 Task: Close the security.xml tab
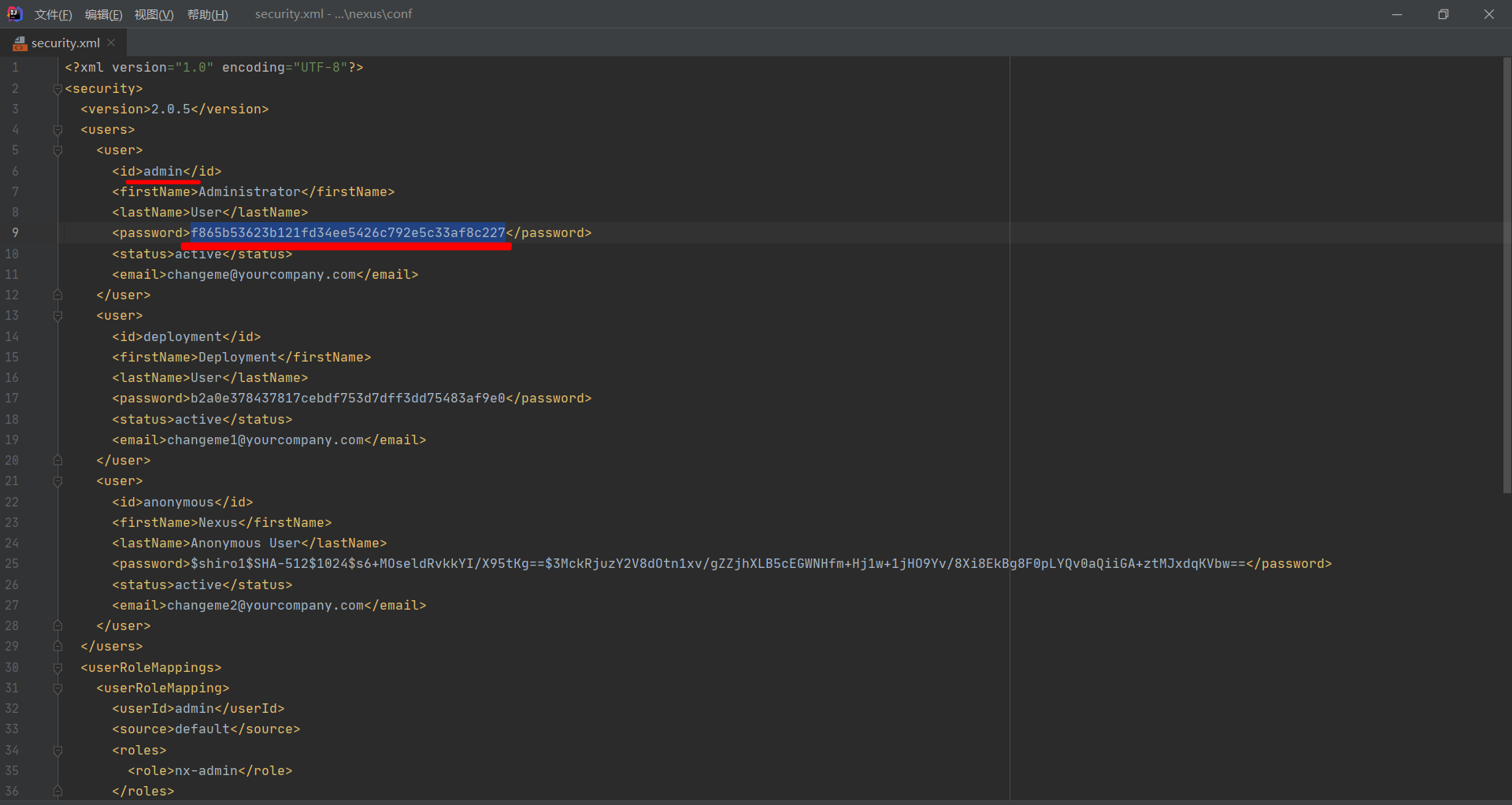point(111,43)
